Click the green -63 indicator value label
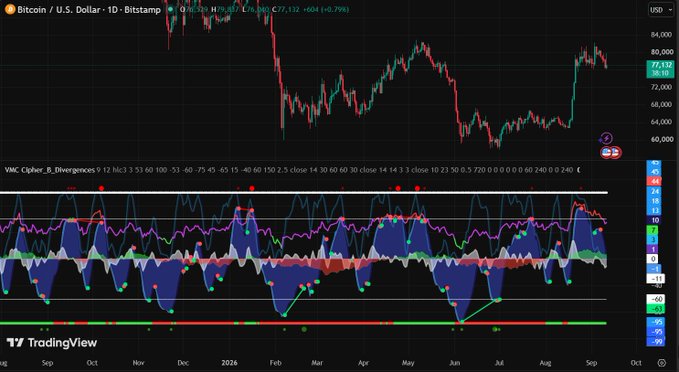The width and height of the screenshot is (679, 372). point(656,309)
